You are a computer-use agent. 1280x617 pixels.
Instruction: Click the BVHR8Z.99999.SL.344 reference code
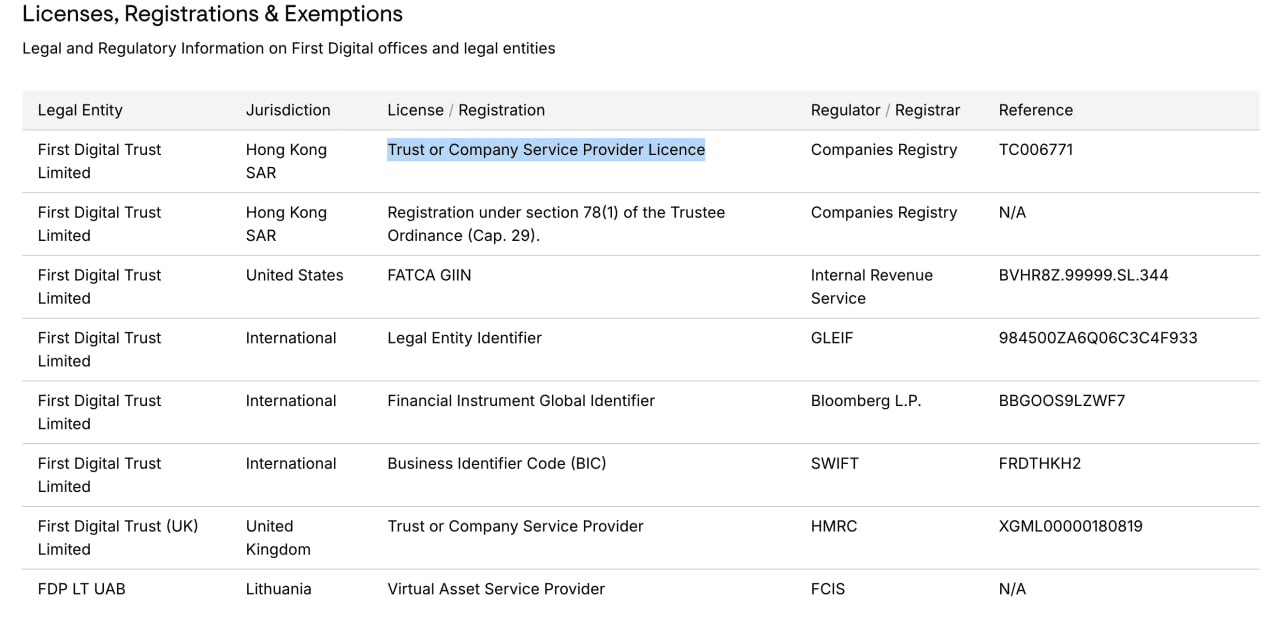pos(1083,276)
